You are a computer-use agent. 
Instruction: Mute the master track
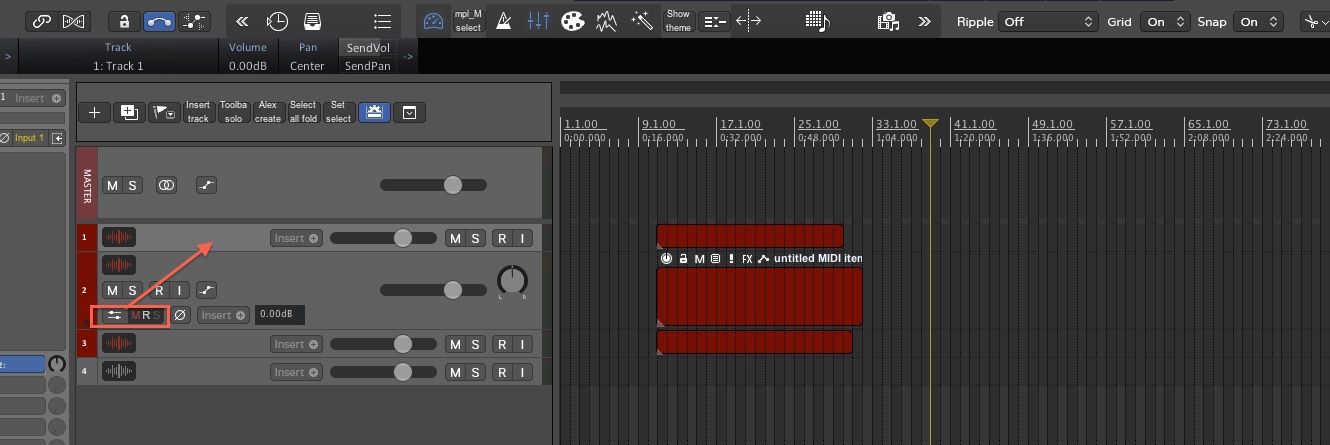pyautogui.click(x=113, y=185)
